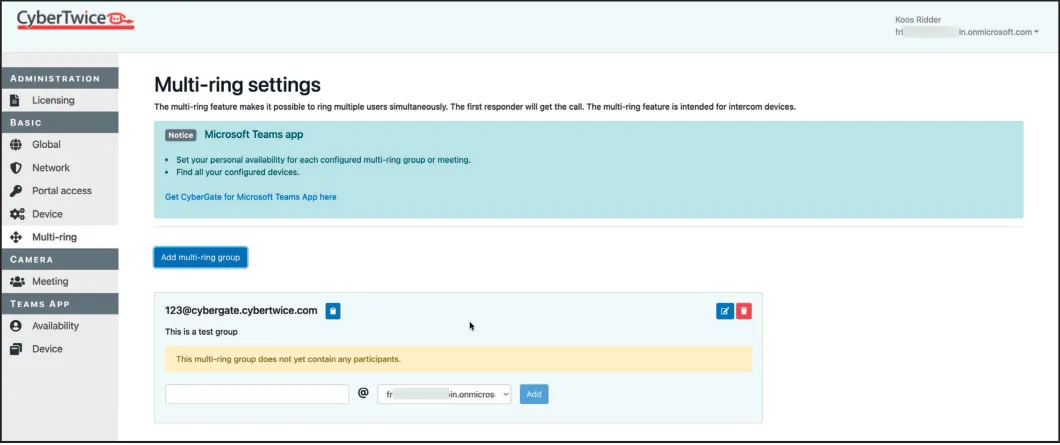
Task: Copy the 123@cybergate address with clipboard icon
Action: click(333, 311)
